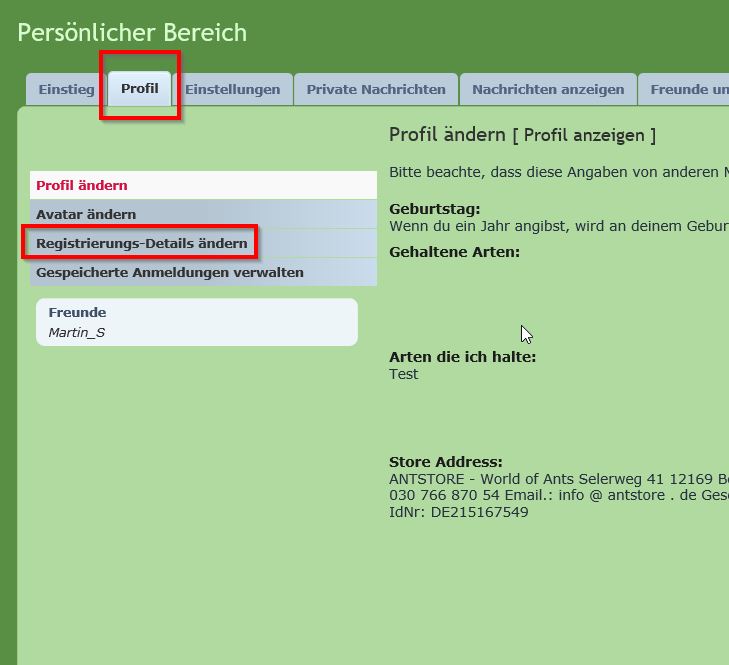
Task: Open the partially visible Freunde tab
Action: [688, 89]
